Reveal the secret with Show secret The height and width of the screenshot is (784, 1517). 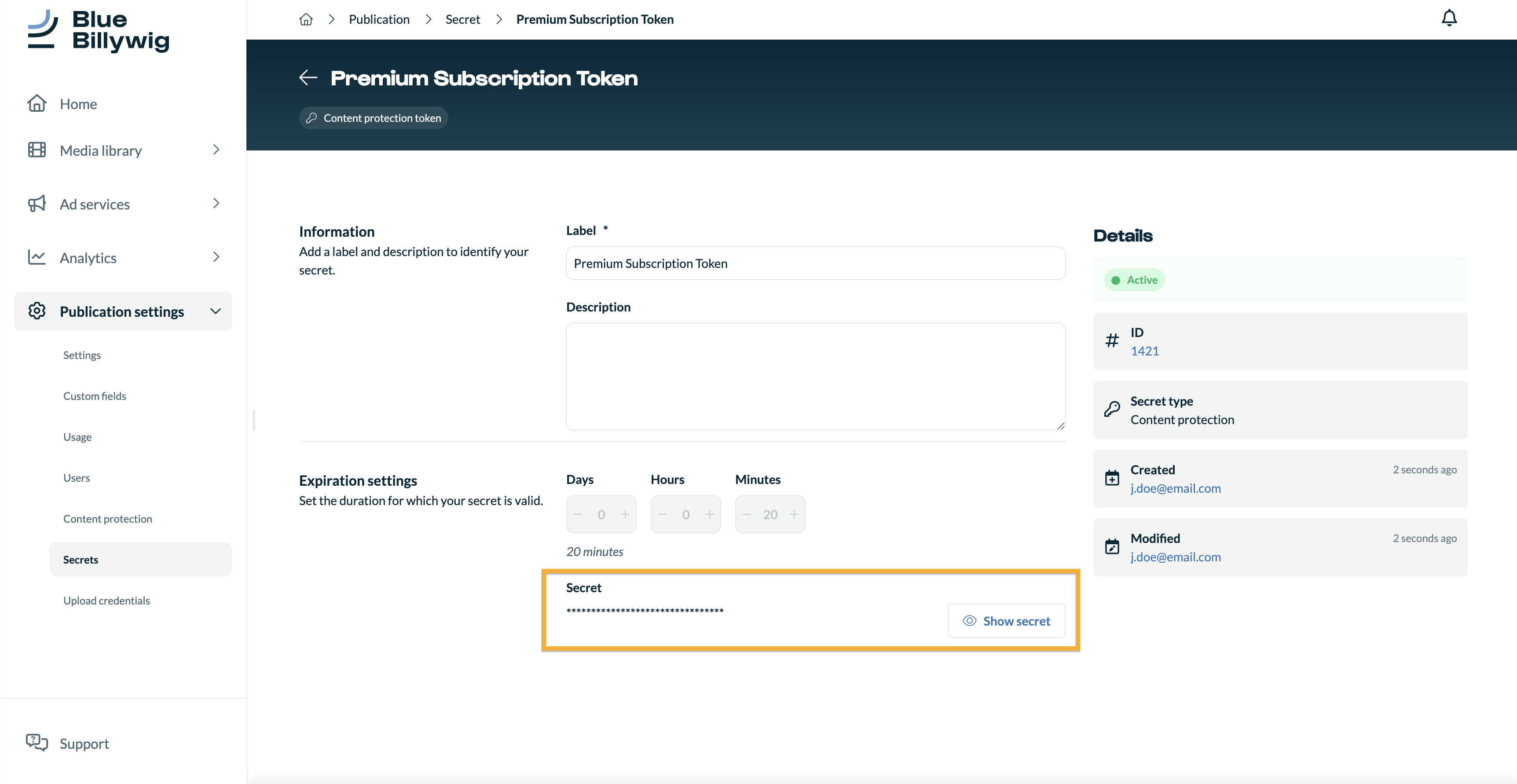[x=1006, y=621]
